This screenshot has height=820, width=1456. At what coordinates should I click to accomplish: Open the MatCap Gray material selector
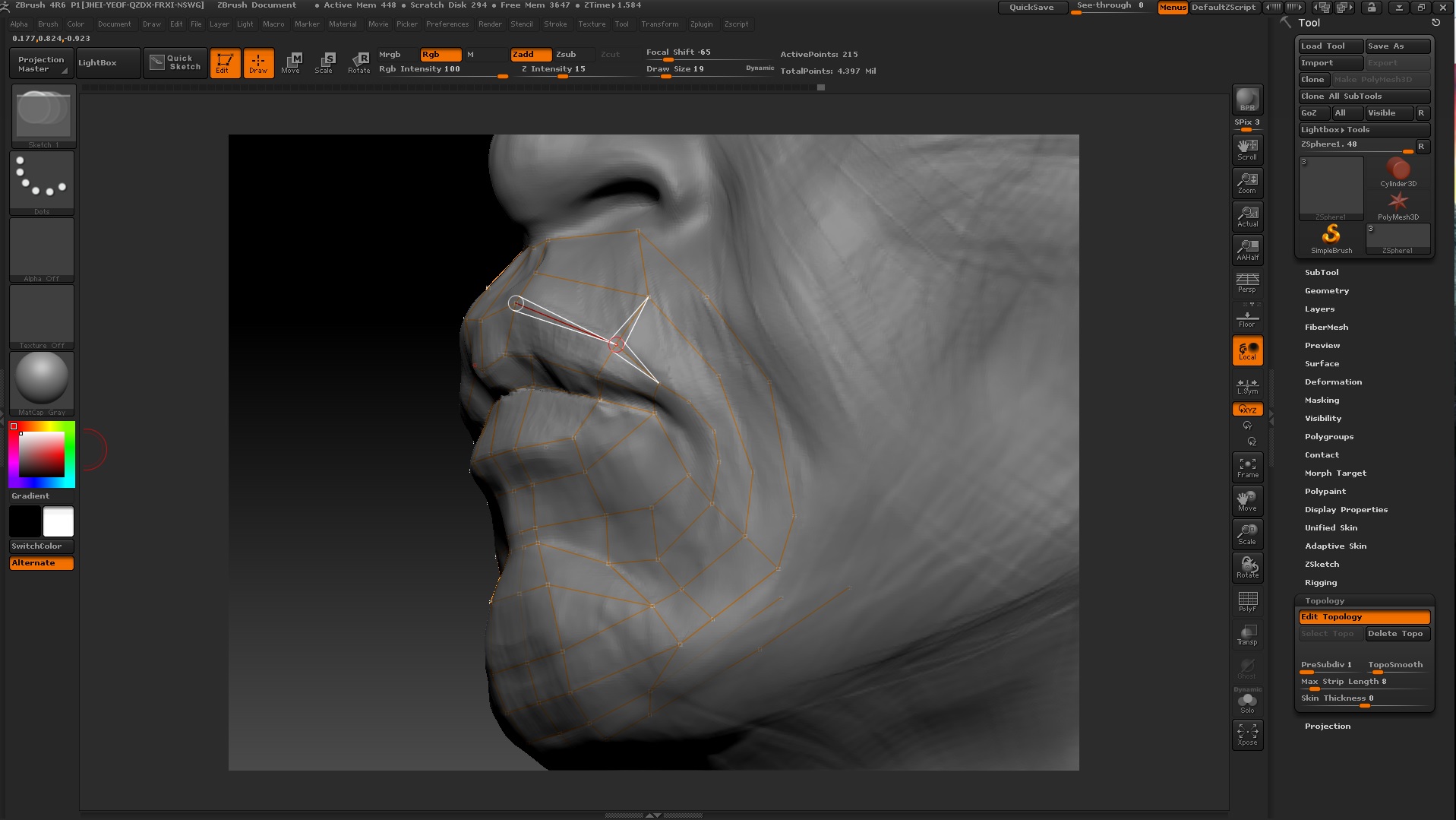coord(43,384)
